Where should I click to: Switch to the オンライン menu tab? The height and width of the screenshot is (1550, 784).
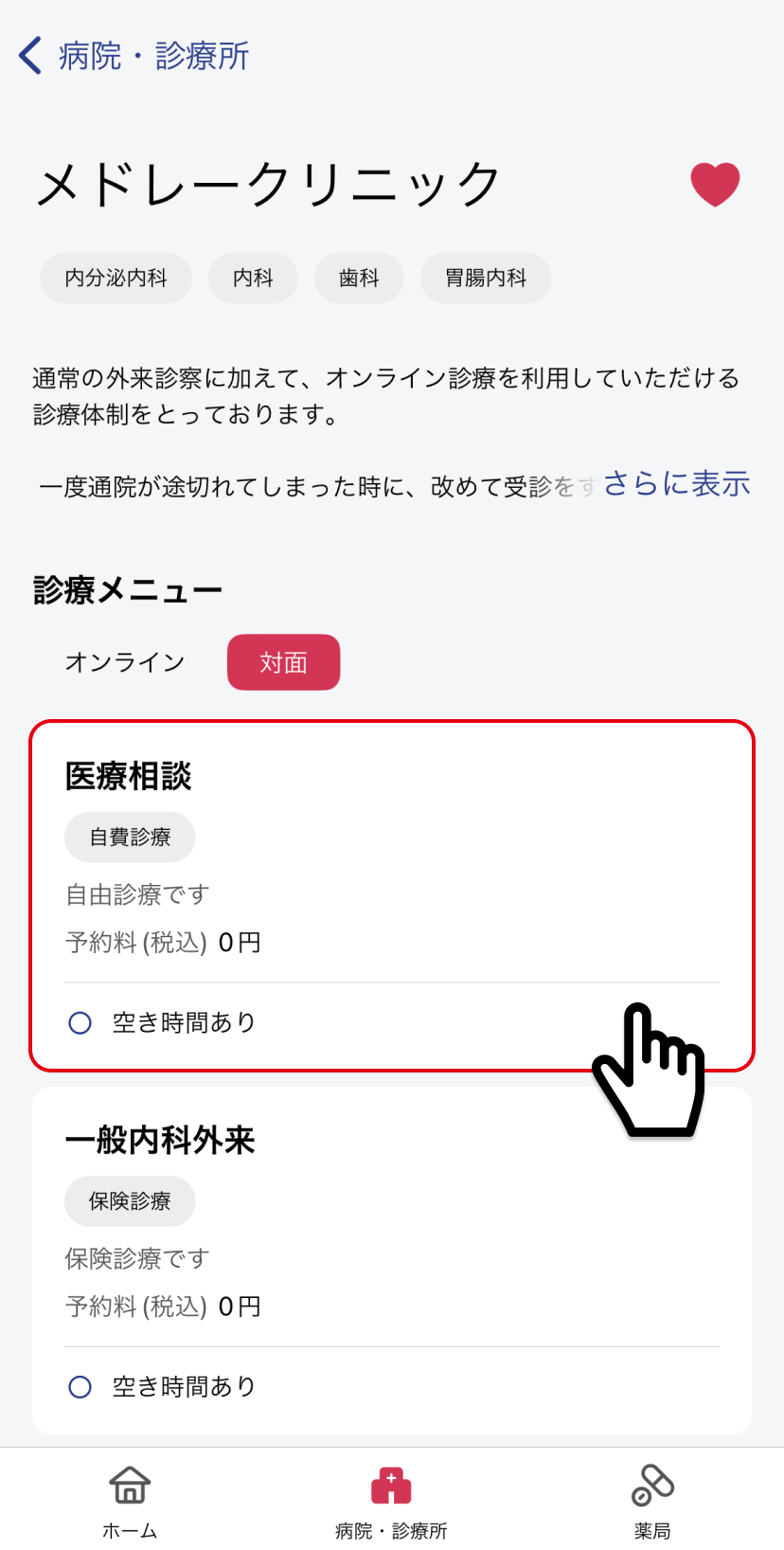point(125,662)
